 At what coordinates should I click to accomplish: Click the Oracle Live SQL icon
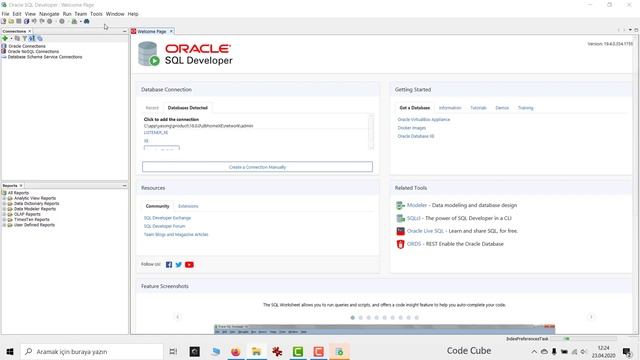[x=400, y=231]
